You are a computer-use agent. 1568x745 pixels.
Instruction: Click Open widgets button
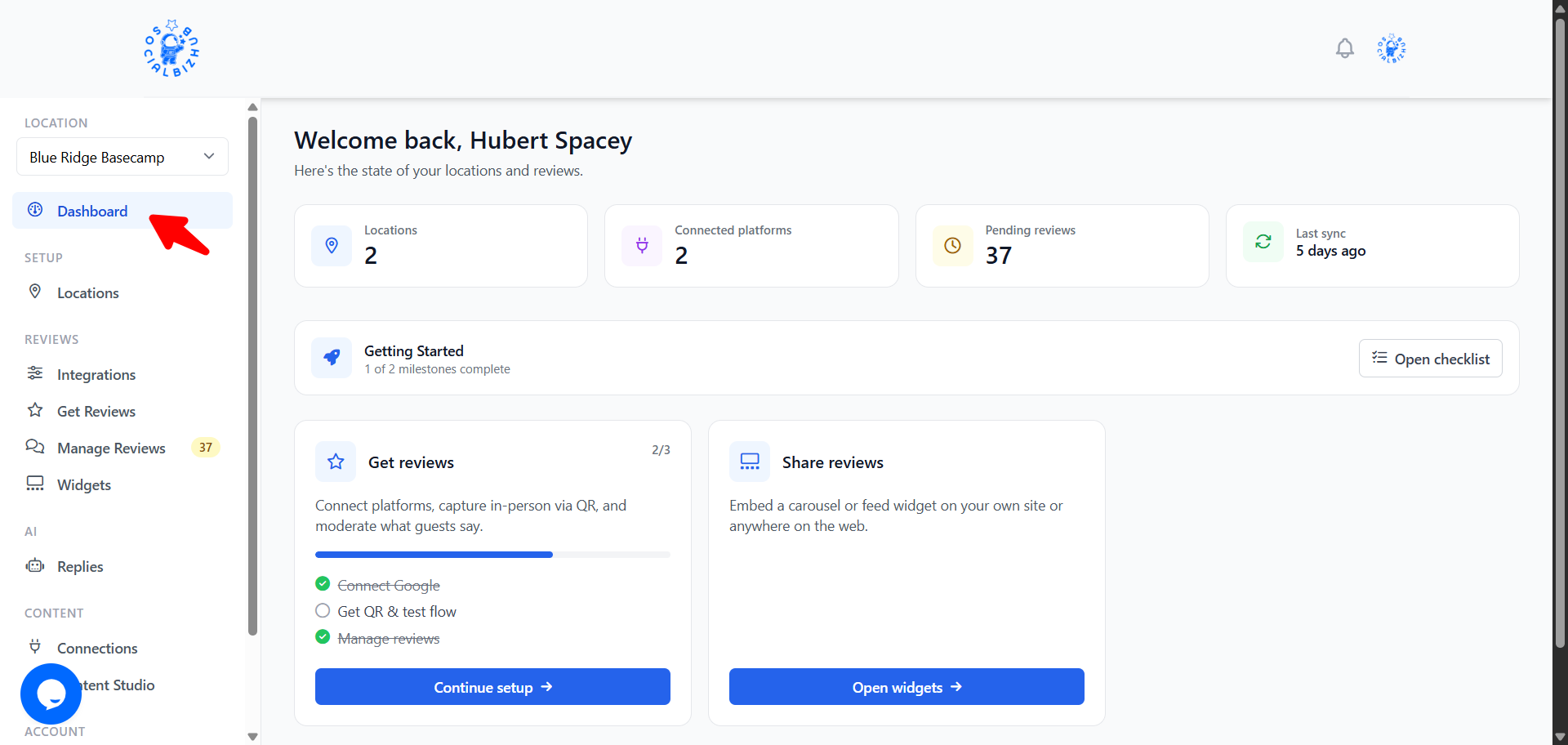906,687
